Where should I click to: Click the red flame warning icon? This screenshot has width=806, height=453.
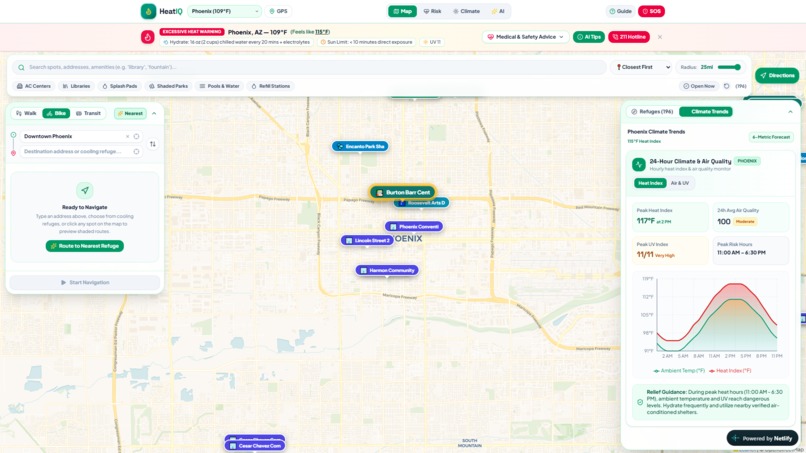[148, 37]
